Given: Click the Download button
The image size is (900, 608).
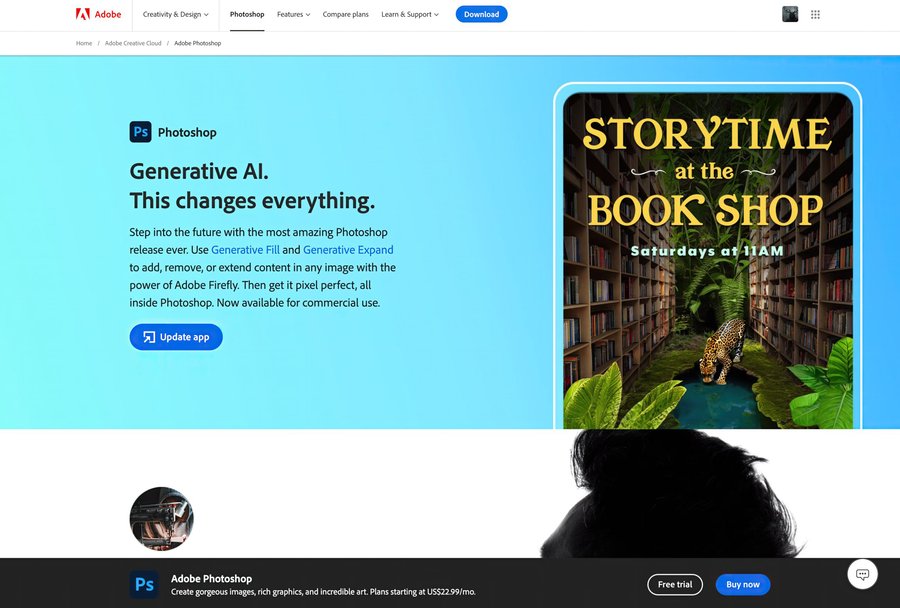Looking at the screenshot, I should 482,14.
